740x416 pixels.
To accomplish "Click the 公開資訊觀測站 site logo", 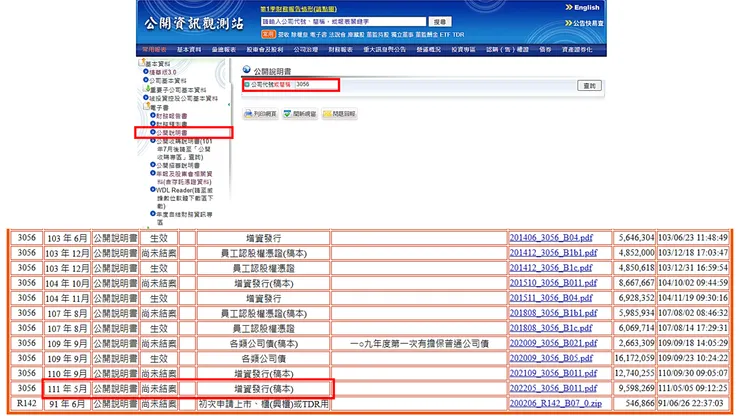I will tap(194, 23).
